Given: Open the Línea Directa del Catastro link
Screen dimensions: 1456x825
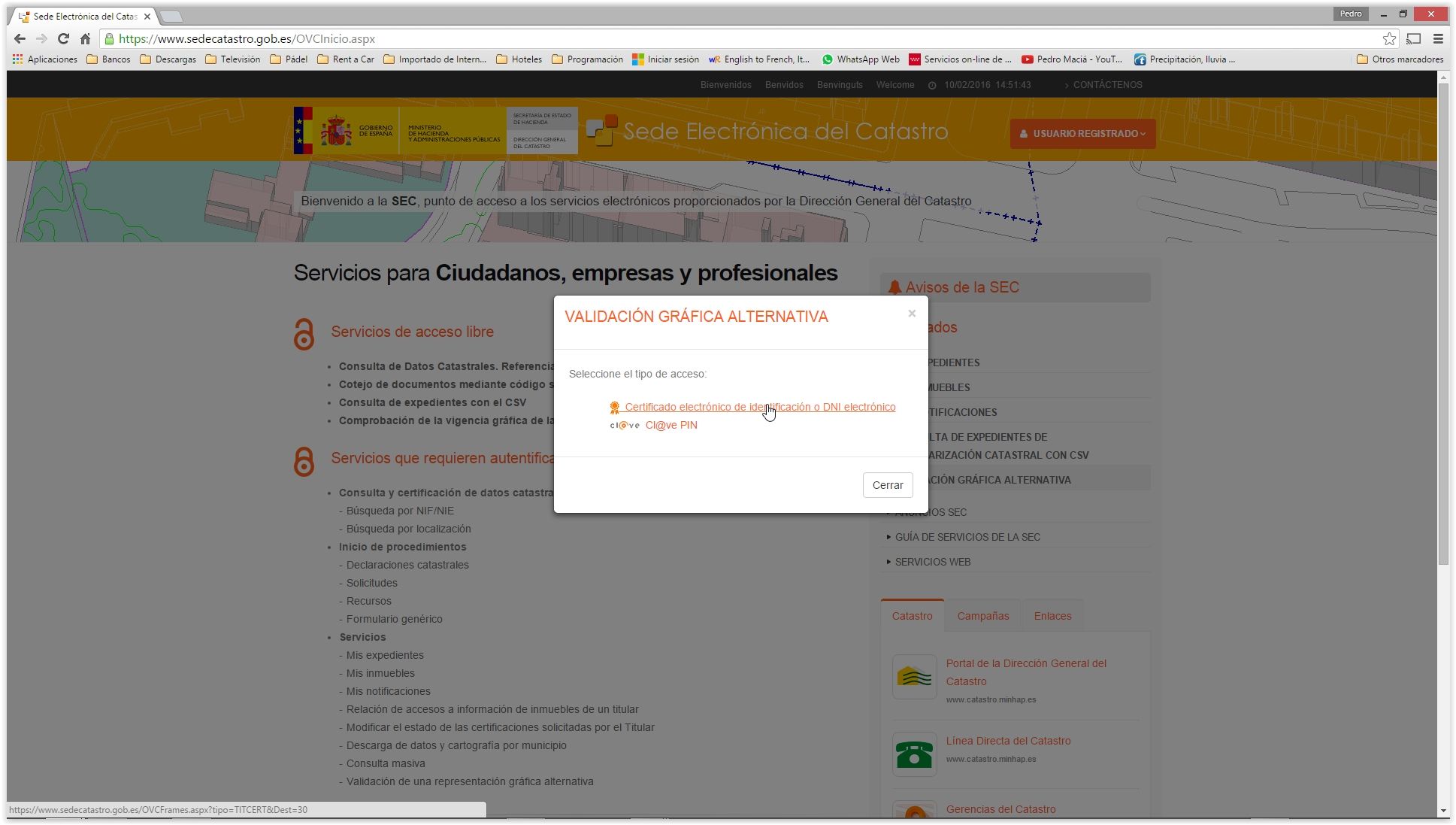Looking at the screenshot, I should pos(1008,741).
